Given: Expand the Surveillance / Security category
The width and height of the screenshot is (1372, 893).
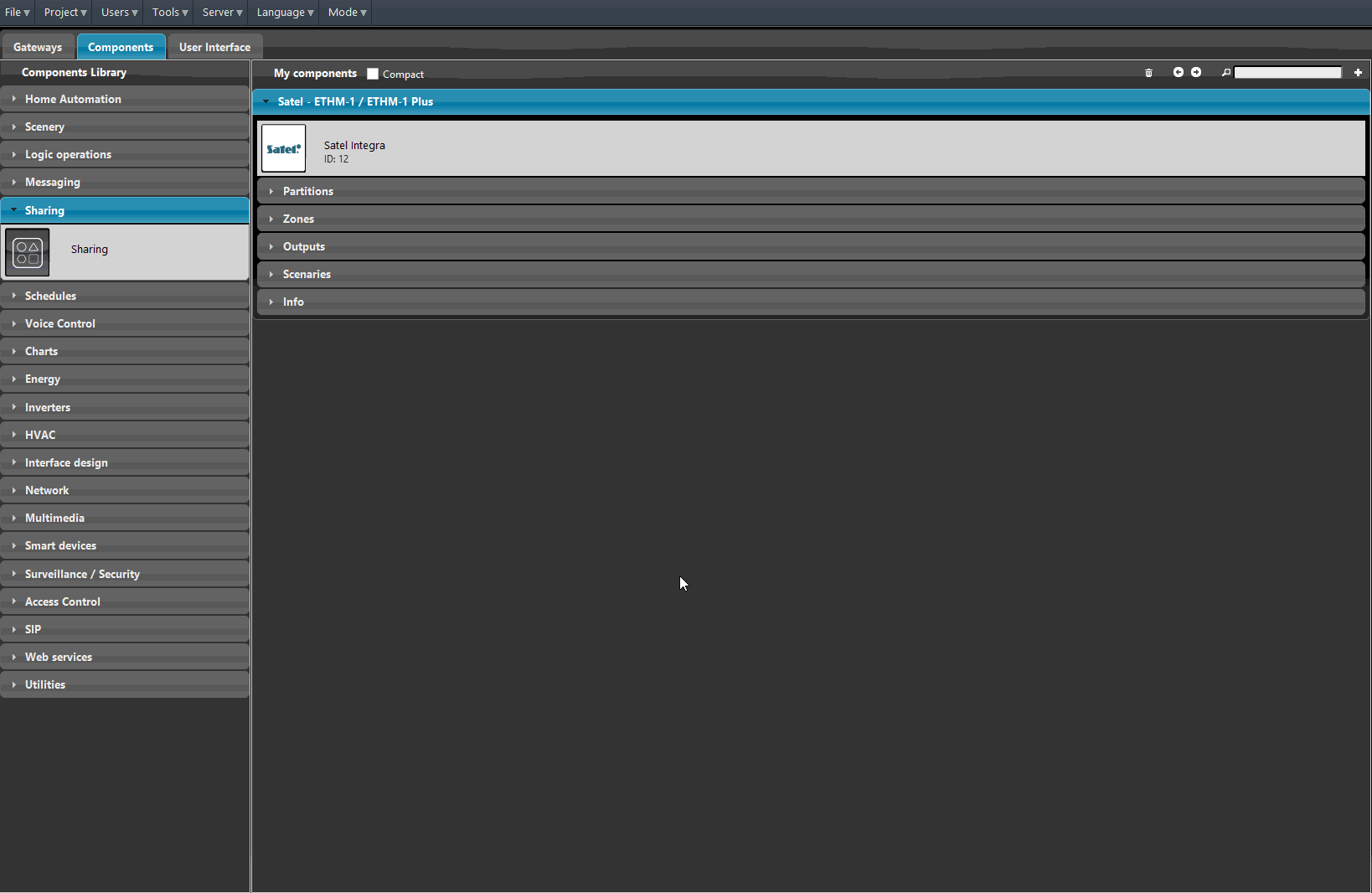Looking at the screenshot, I should tap(125, 574).
